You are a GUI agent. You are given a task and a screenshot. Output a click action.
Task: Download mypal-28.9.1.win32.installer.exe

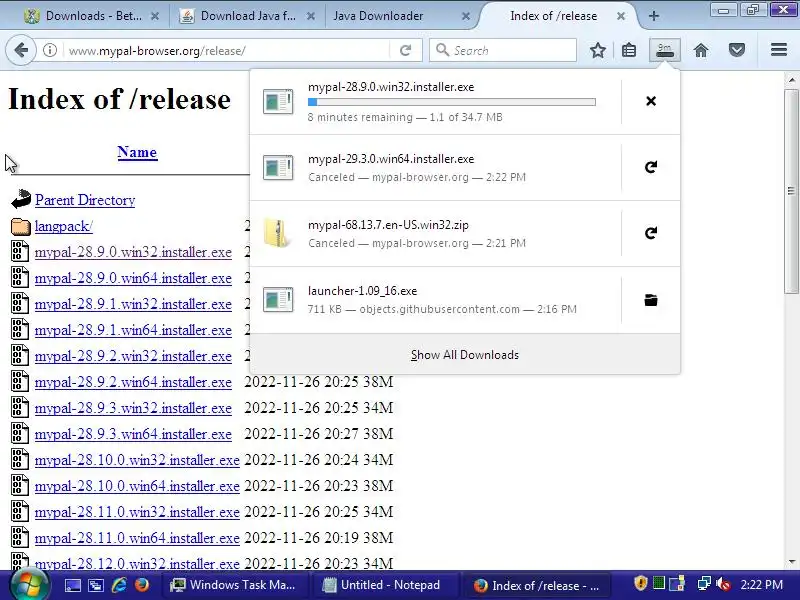(x=133, y=304)
